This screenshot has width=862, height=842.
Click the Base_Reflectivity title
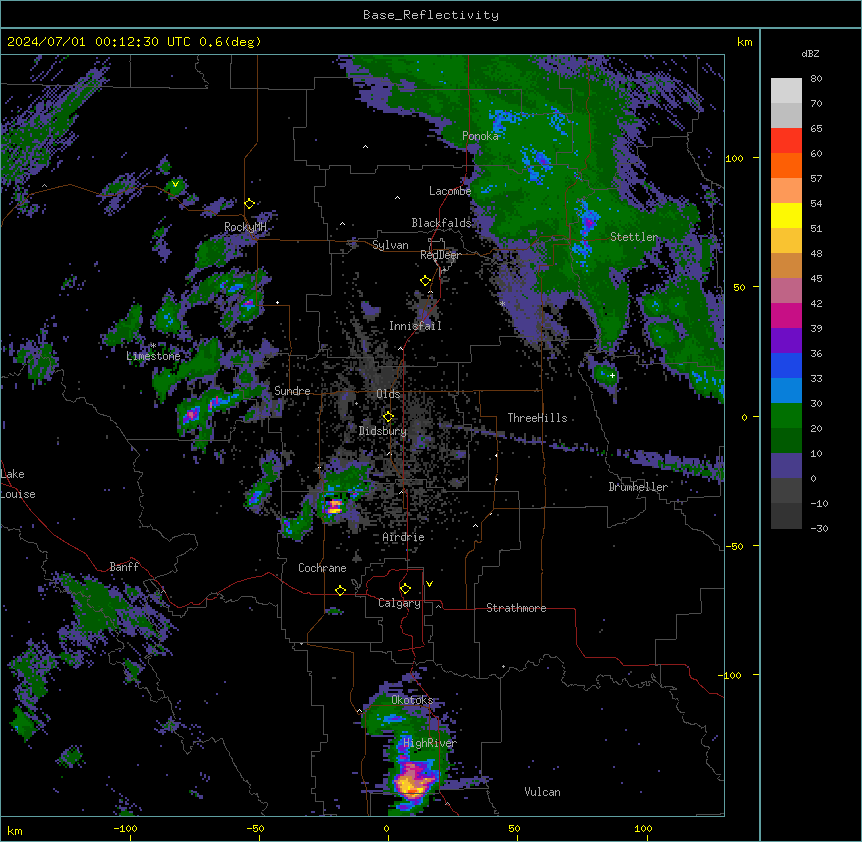431,15
